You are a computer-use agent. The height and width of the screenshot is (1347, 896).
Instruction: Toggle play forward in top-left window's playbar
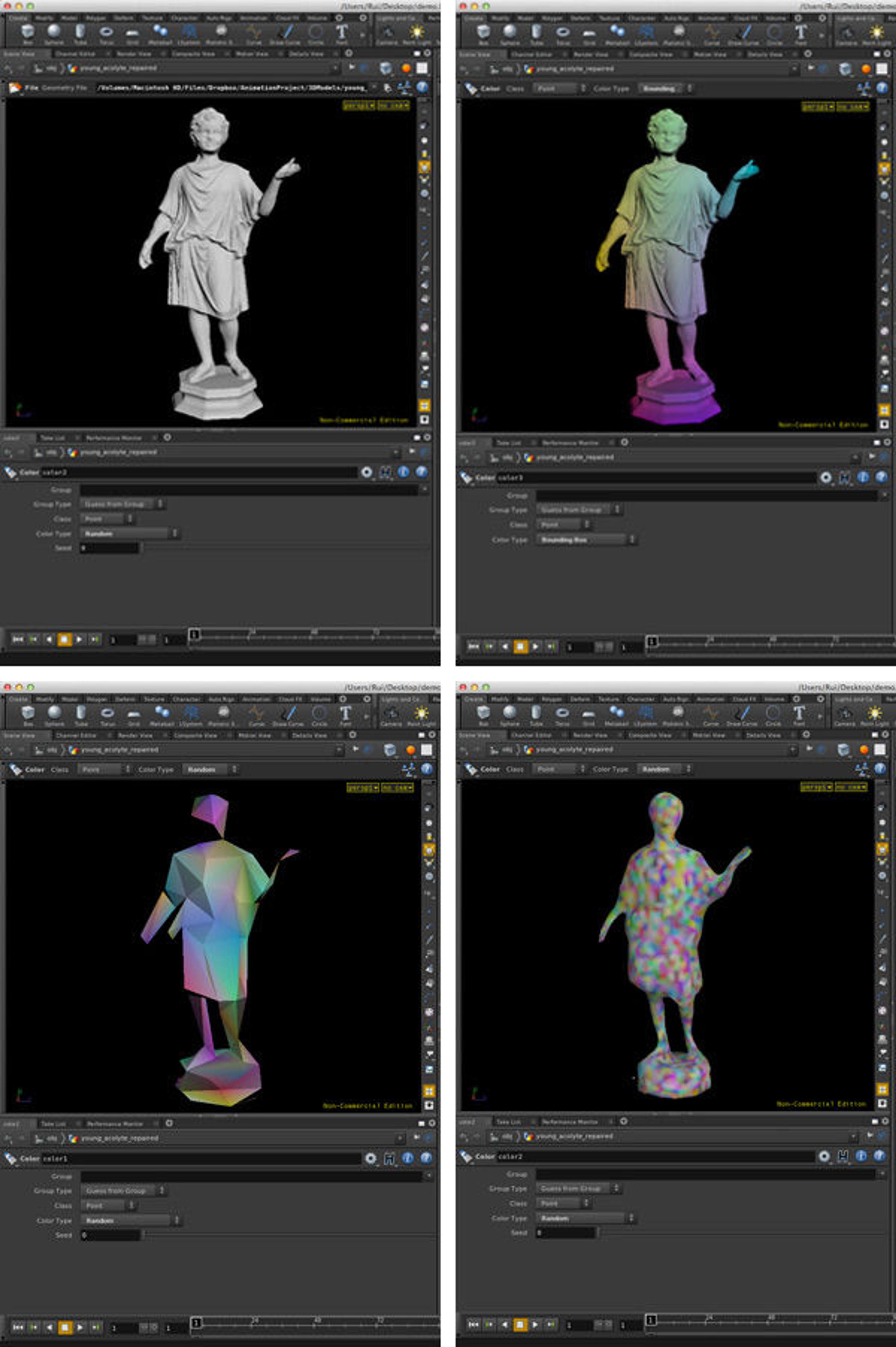(79, 639)
